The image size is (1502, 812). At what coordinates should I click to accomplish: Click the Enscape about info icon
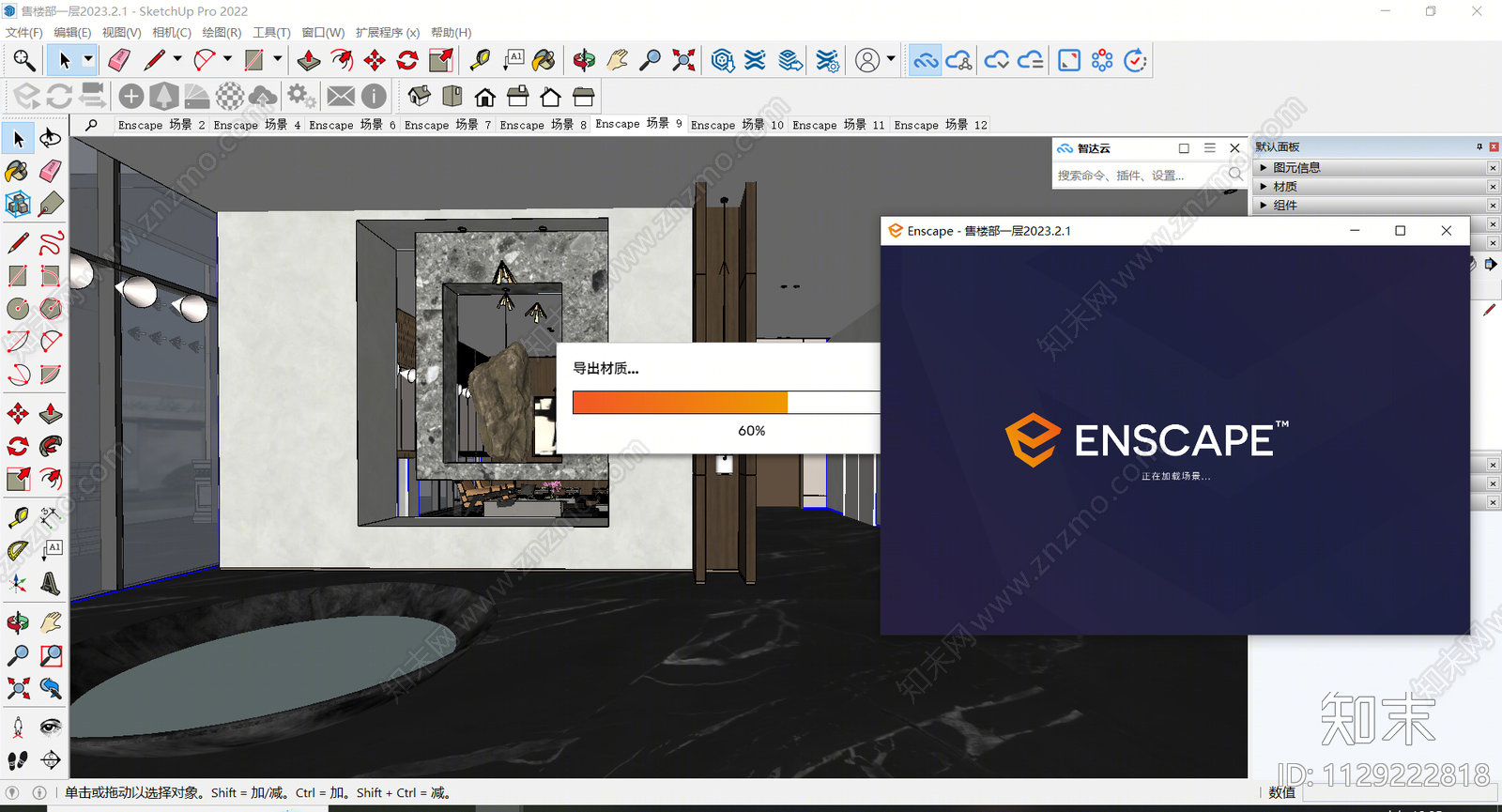click(374, 96)
